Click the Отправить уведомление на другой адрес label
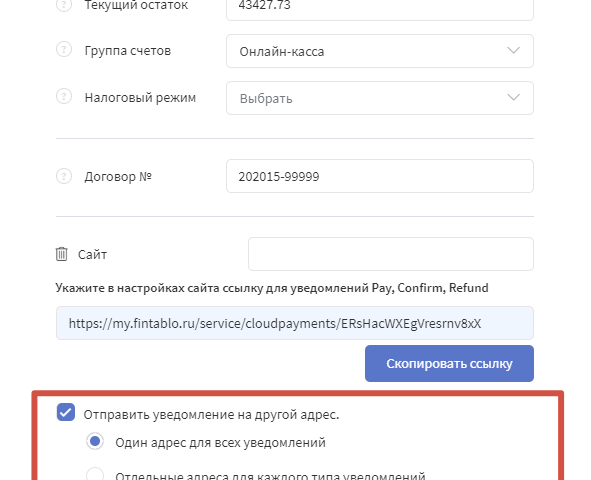 click(211, 414)
